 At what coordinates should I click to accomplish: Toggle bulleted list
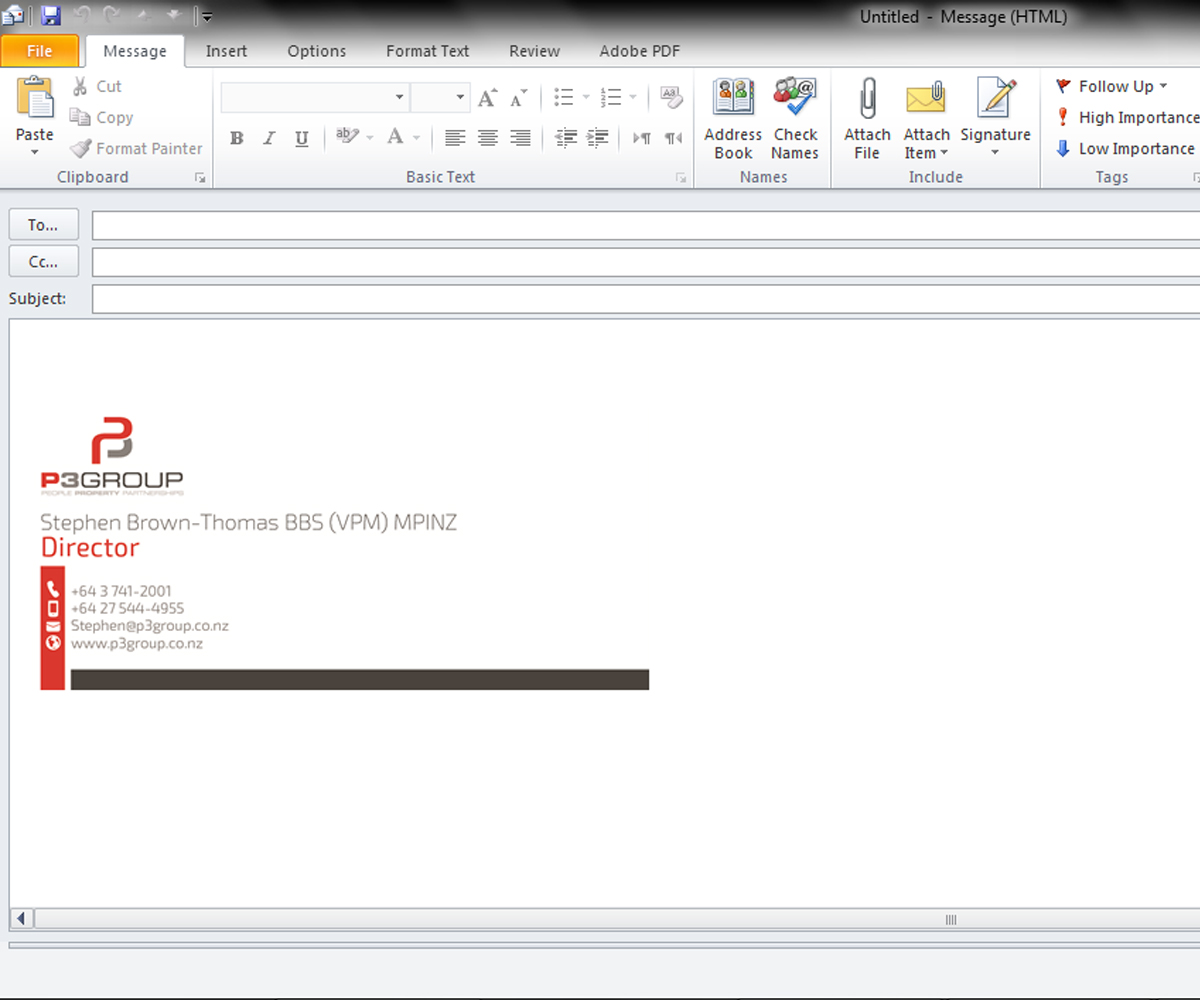(x=564, y=97)
